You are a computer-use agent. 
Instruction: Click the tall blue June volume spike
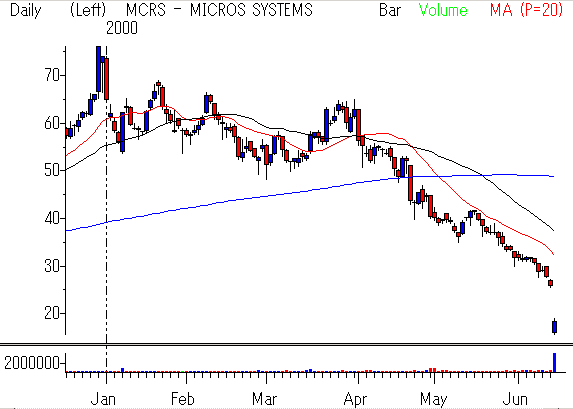(x=554, y=363)
